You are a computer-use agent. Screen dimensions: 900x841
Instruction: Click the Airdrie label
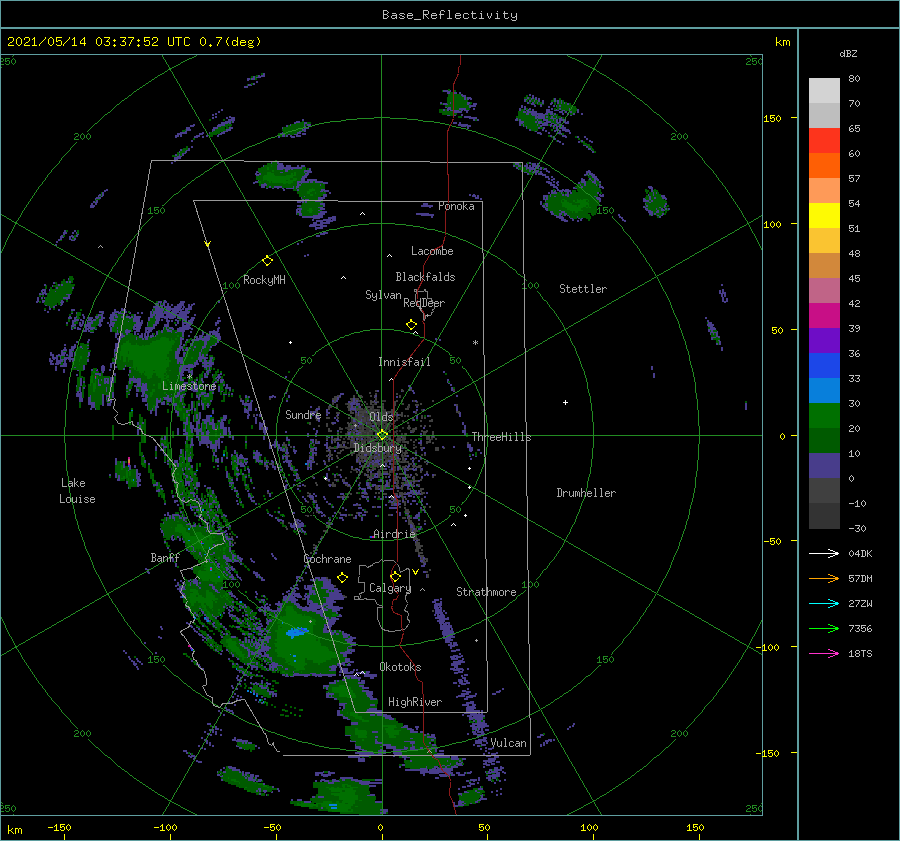394,534
